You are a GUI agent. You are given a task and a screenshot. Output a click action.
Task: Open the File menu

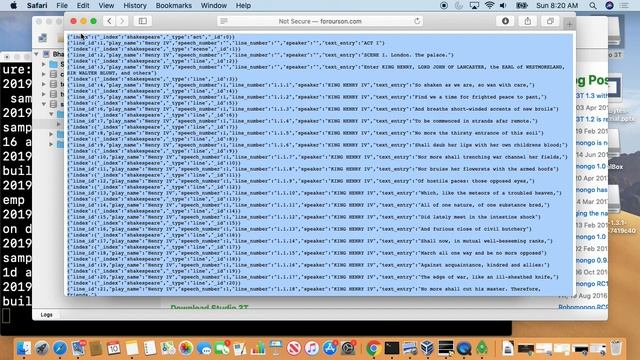[x=62, y=6]
